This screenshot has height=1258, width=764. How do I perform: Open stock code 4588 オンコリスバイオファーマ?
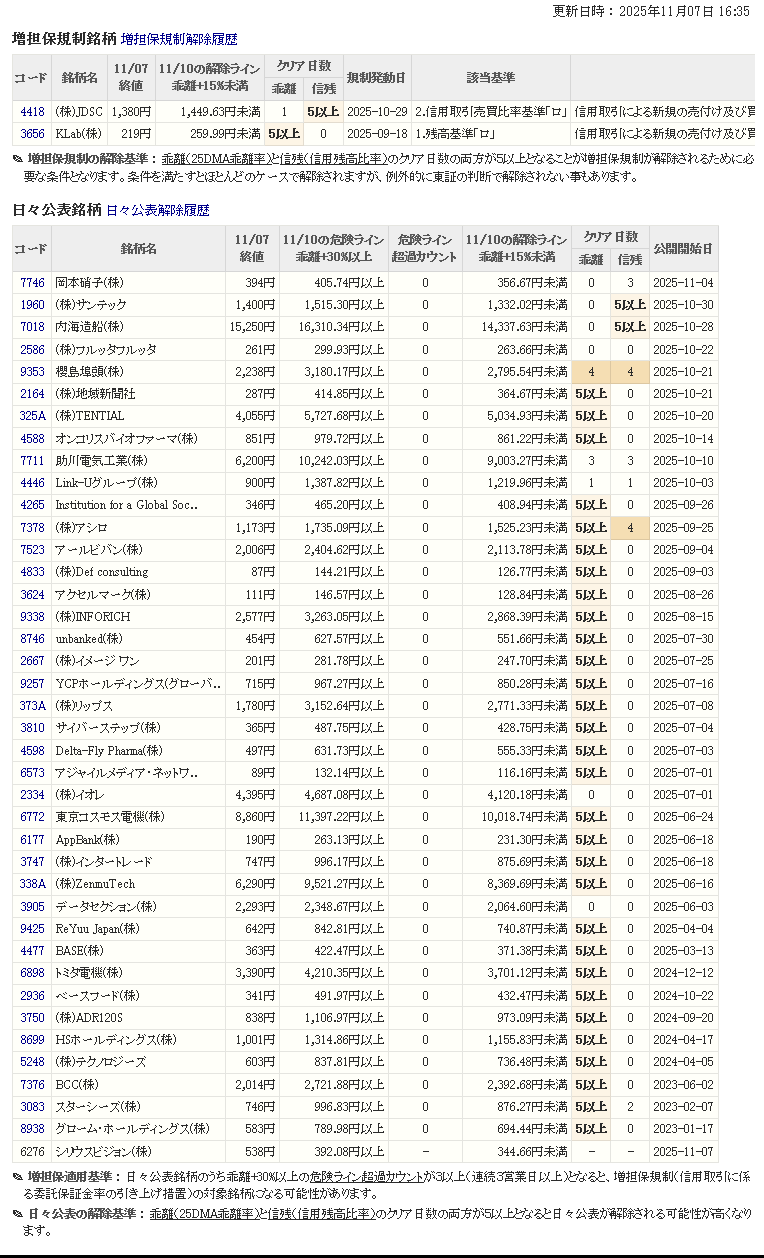point(32,438)
